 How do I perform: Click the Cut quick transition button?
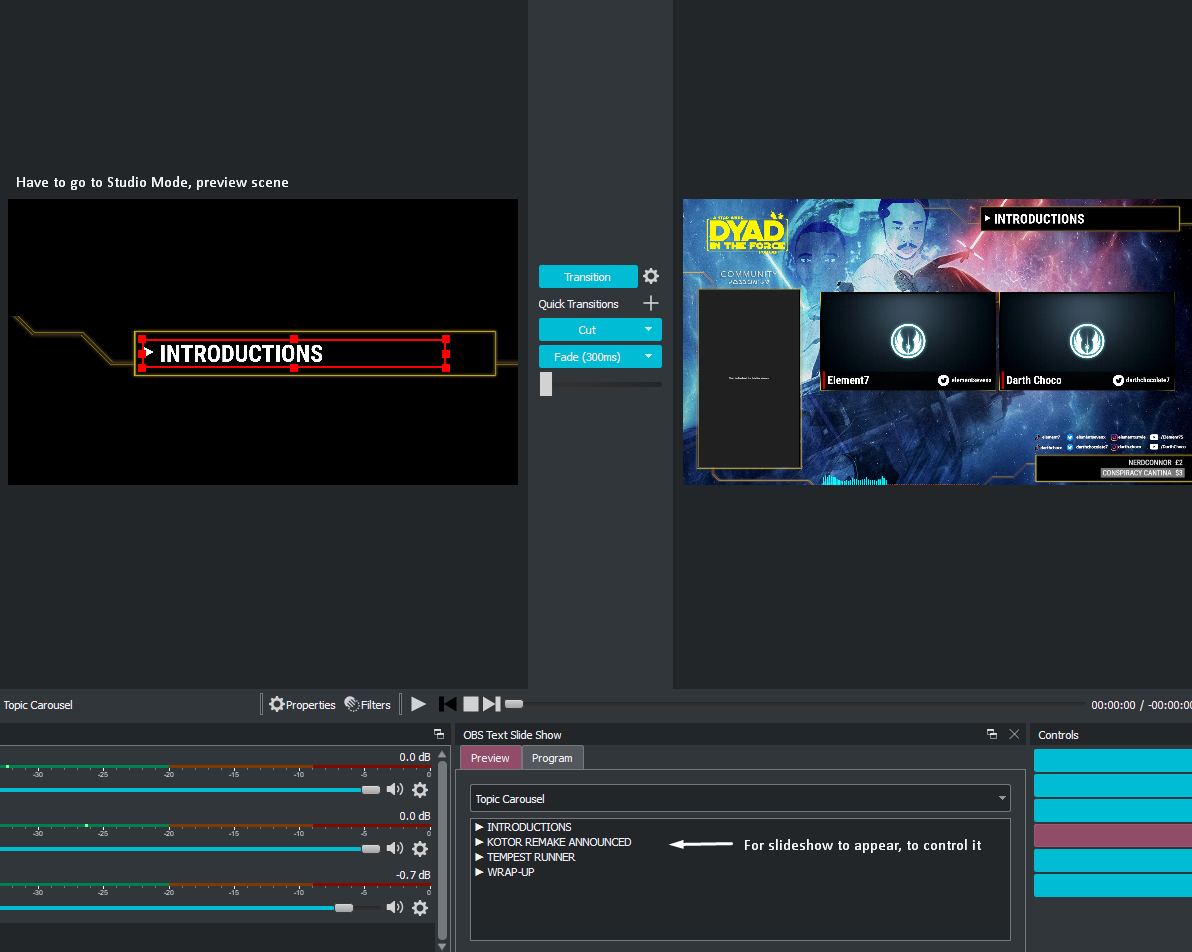(587, 330)
